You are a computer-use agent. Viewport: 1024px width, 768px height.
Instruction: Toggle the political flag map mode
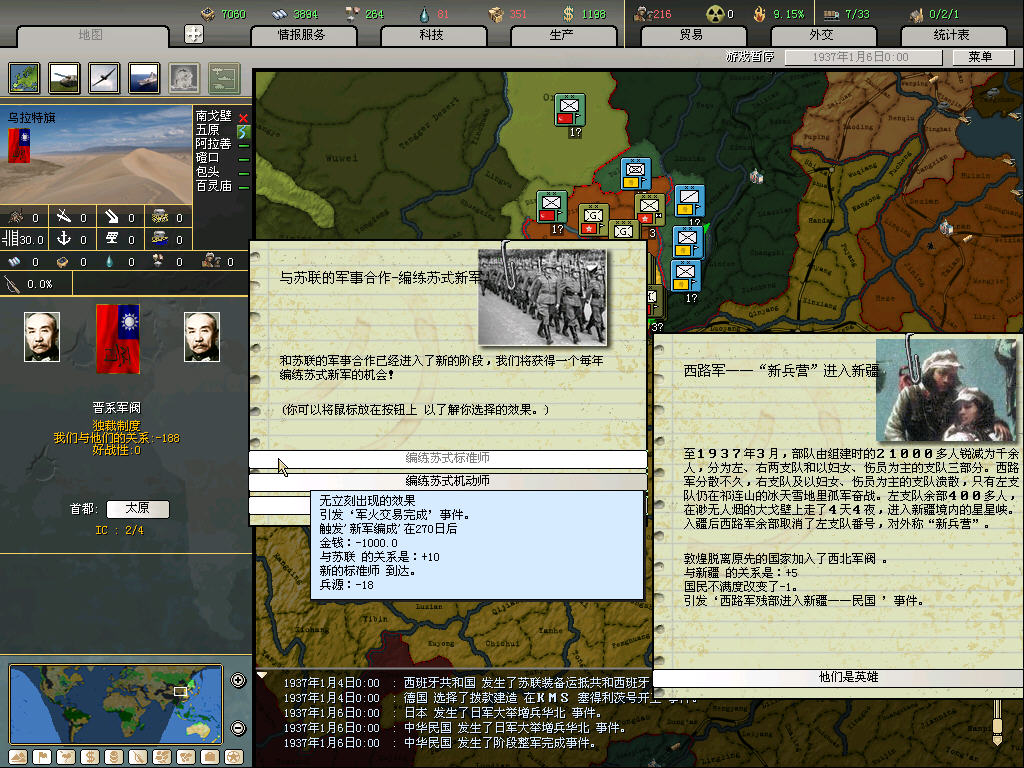pyautogui.click(x=42, y=756)
